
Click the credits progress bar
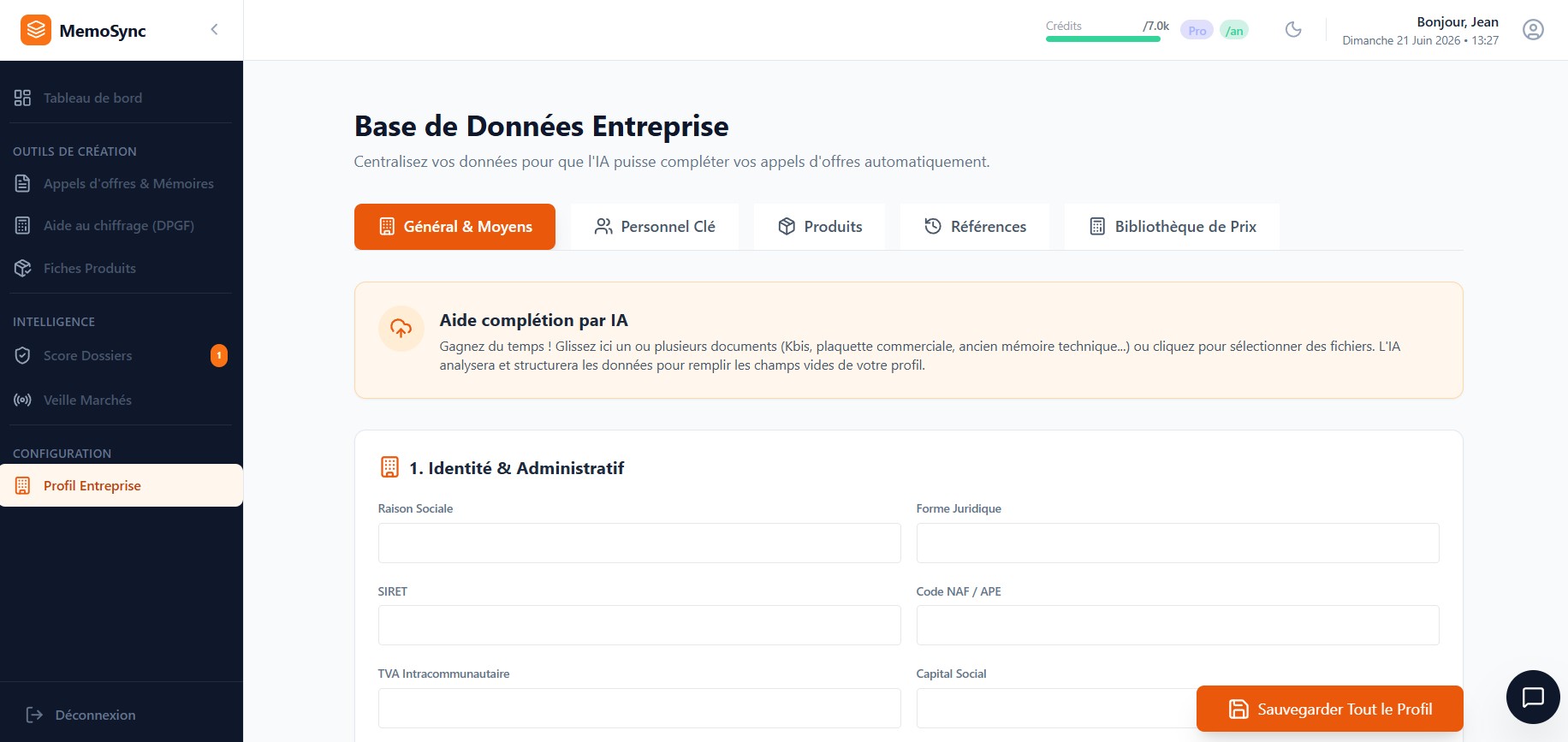pos(1103,39)
